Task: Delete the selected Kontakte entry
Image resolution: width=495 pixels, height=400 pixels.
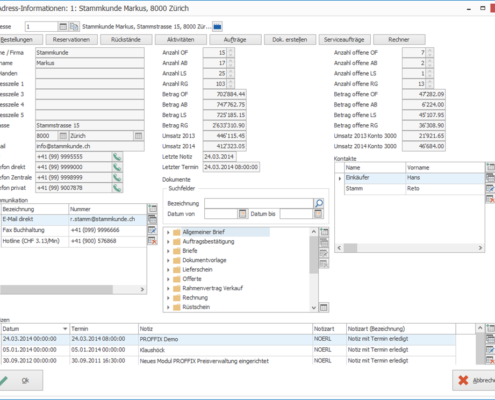Action: click(x=490, y=199)
